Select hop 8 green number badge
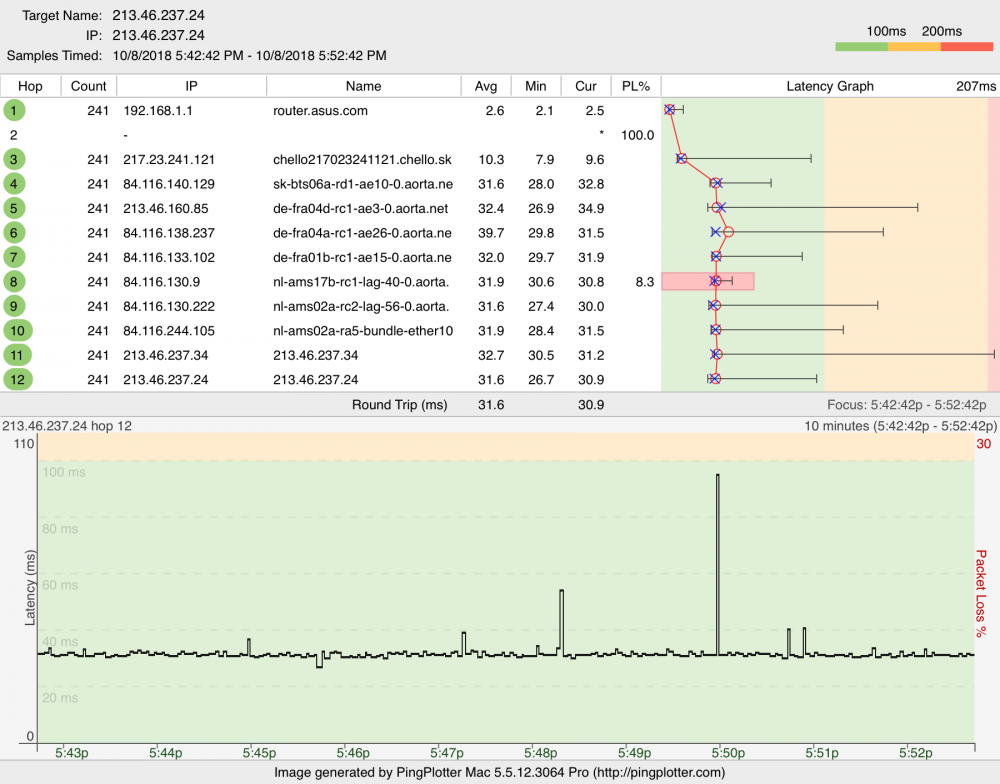This screenshot has width=1000, height=784. coord(15,281)
